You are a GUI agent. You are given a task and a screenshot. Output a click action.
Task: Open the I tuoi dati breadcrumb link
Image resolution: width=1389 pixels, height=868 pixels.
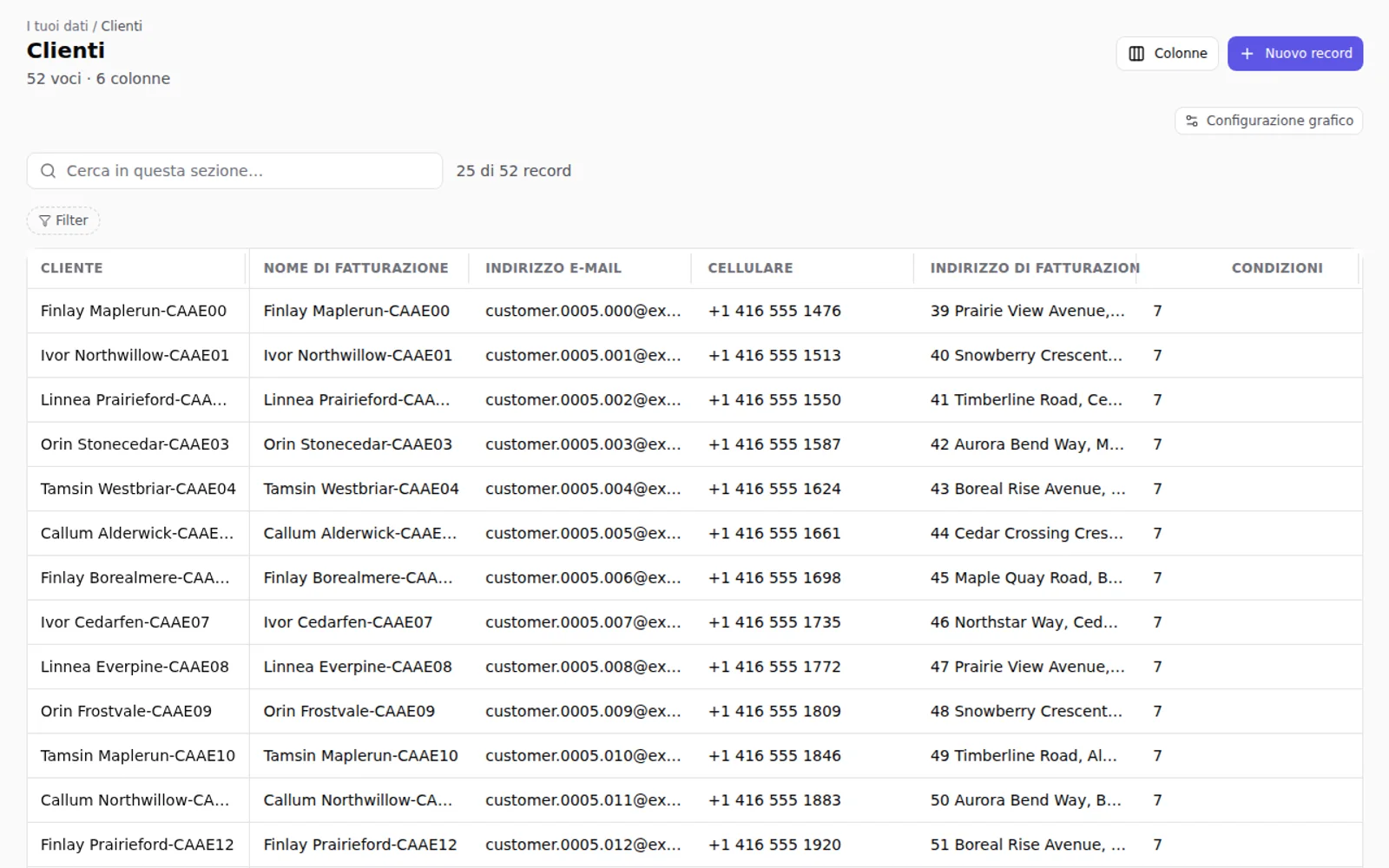coord(57,26)
